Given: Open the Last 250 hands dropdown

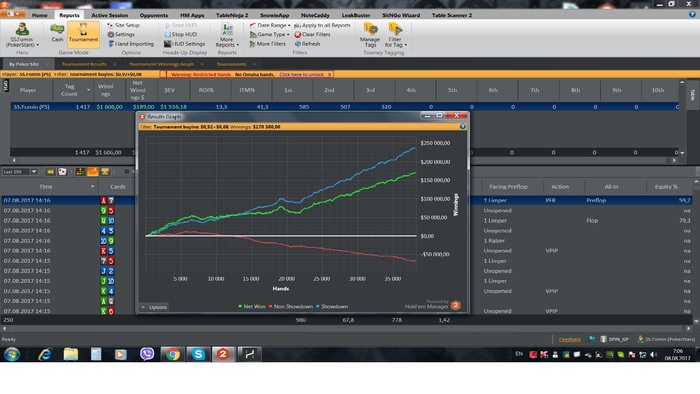Looking at the screenshot, I should (x=34, y=171).
